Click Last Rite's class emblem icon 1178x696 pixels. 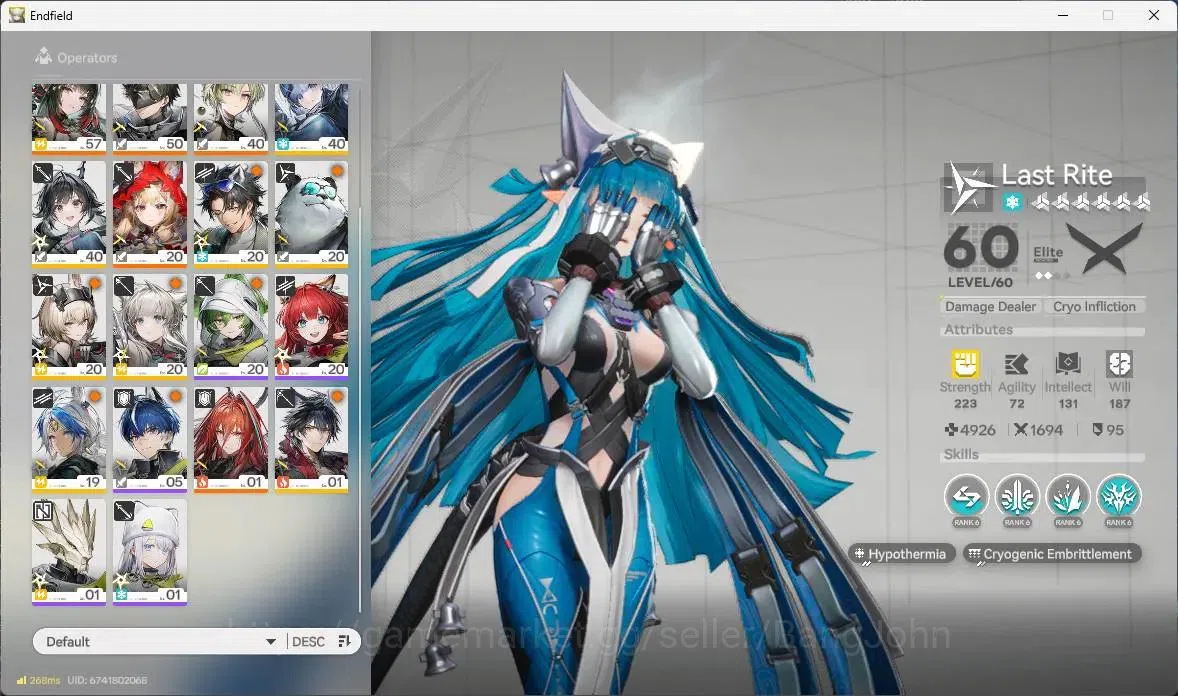pos(968,187)
